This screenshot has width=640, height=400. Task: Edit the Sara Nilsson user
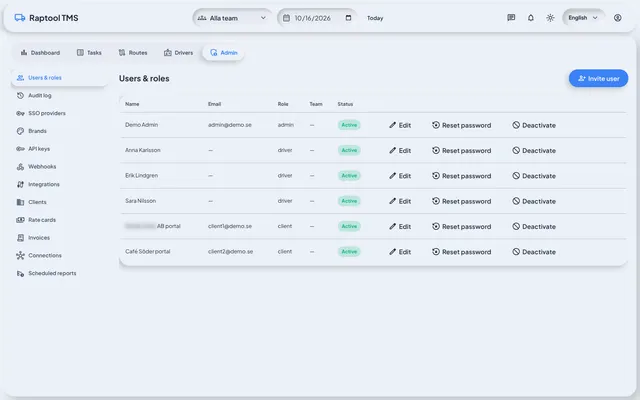point(400,201)
